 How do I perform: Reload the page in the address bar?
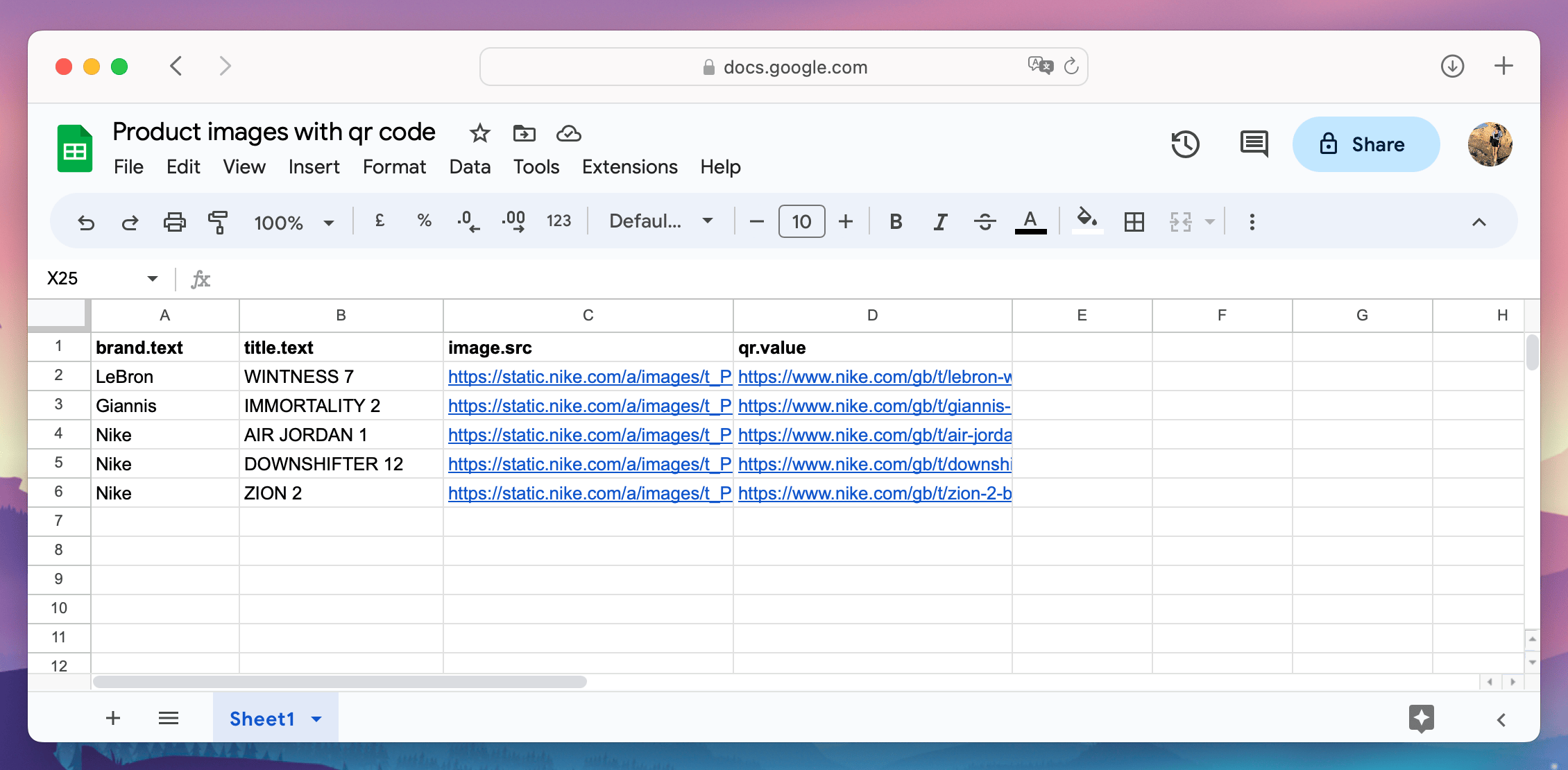pyautogui.click(x=1071, y=66)
